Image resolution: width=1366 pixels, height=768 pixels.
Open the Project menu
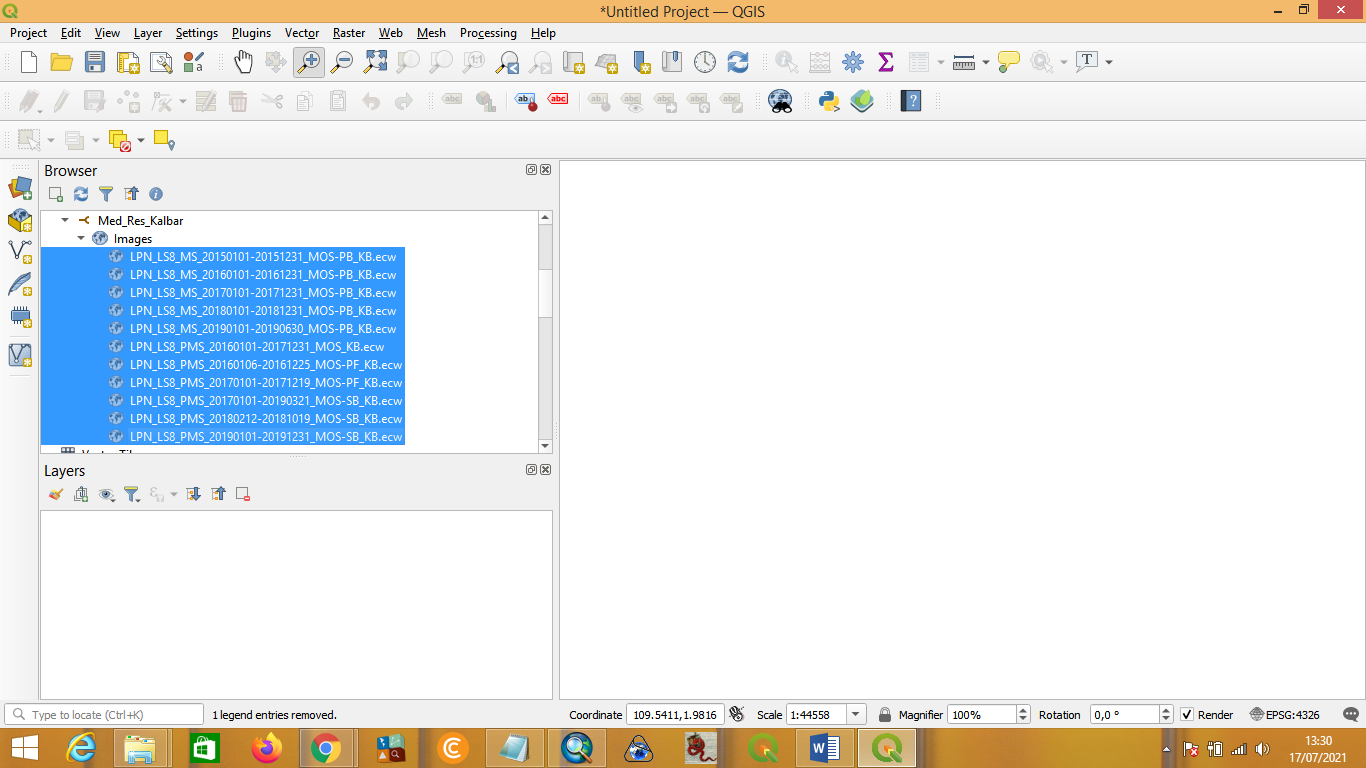point(28,33)
